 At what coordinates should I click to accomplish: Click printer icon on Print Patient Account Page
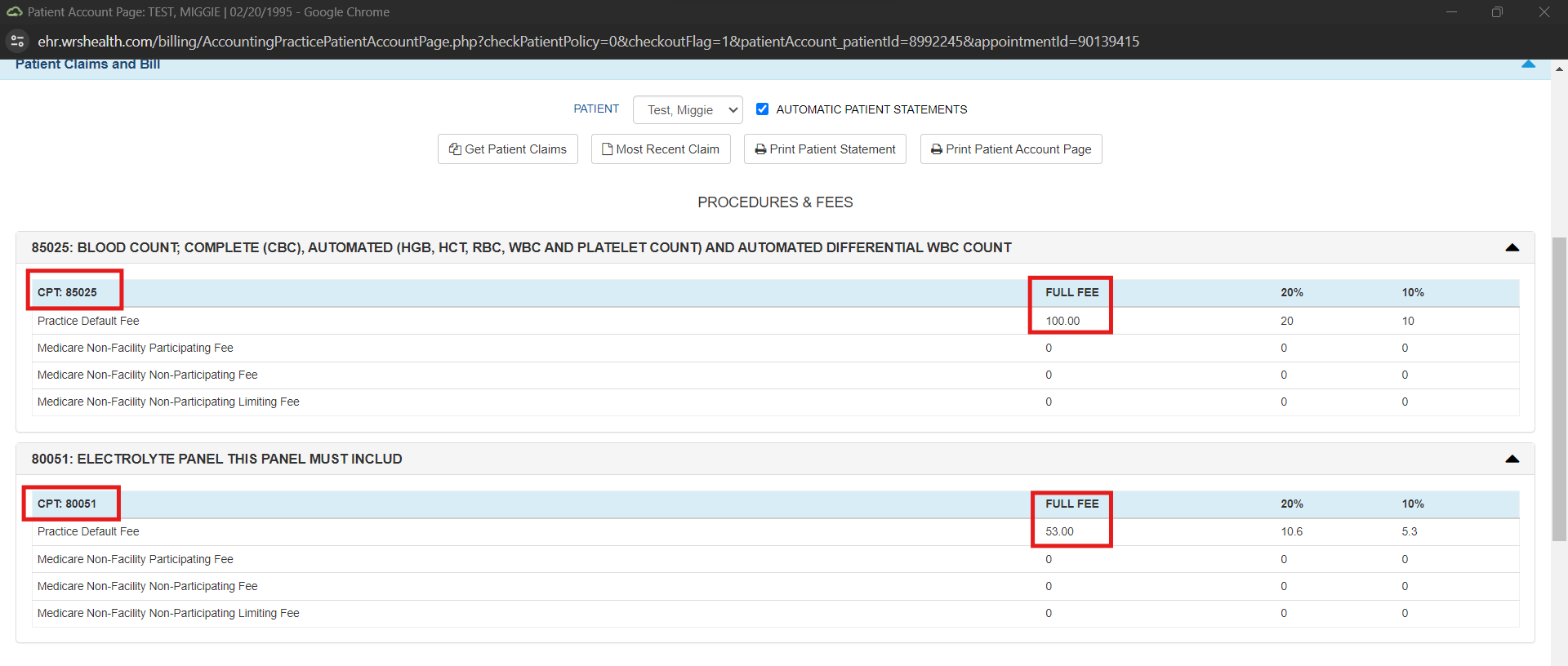tap(937, 149)
